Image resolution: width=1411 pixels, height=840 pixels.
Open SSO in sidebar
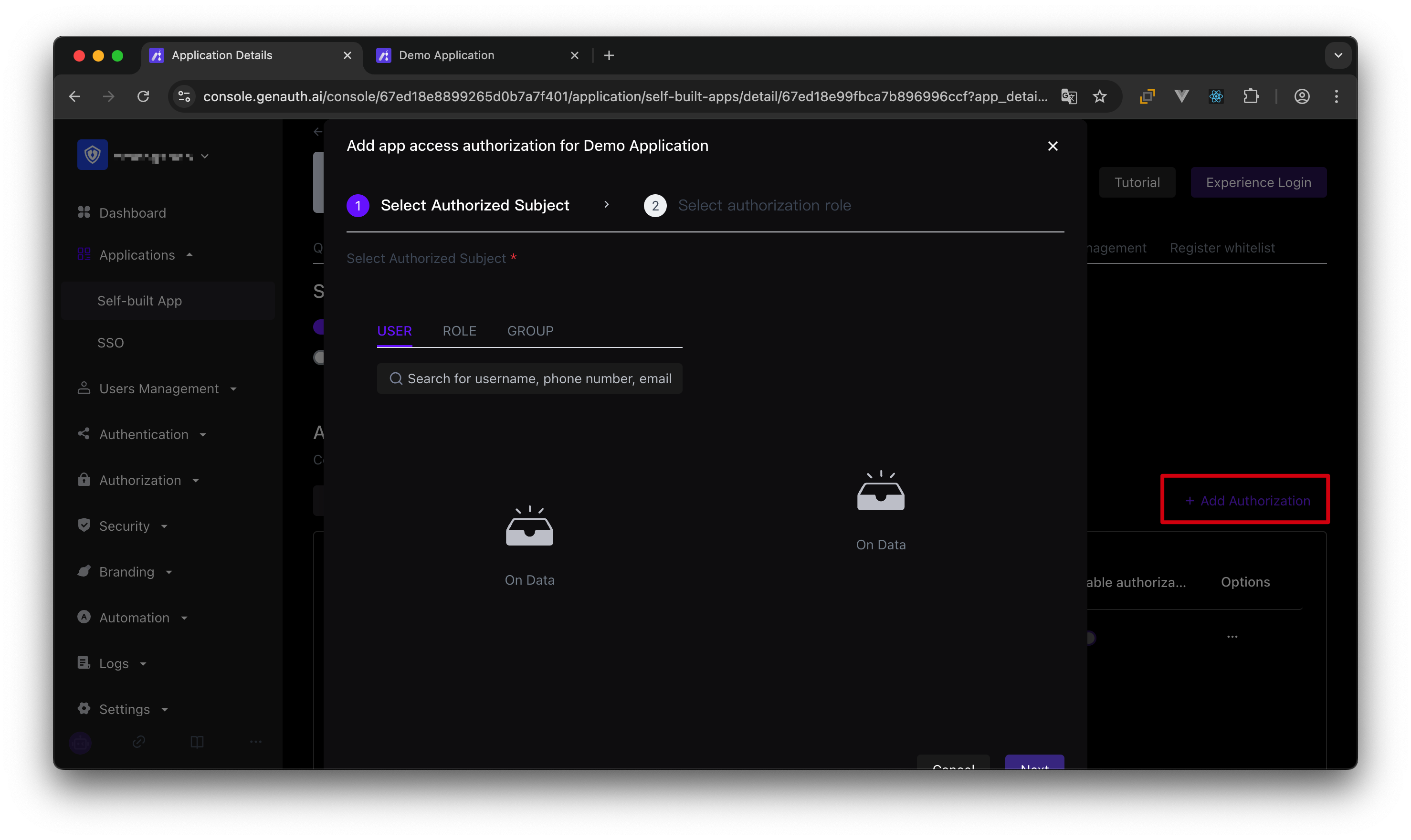click(x=110, y=343)
